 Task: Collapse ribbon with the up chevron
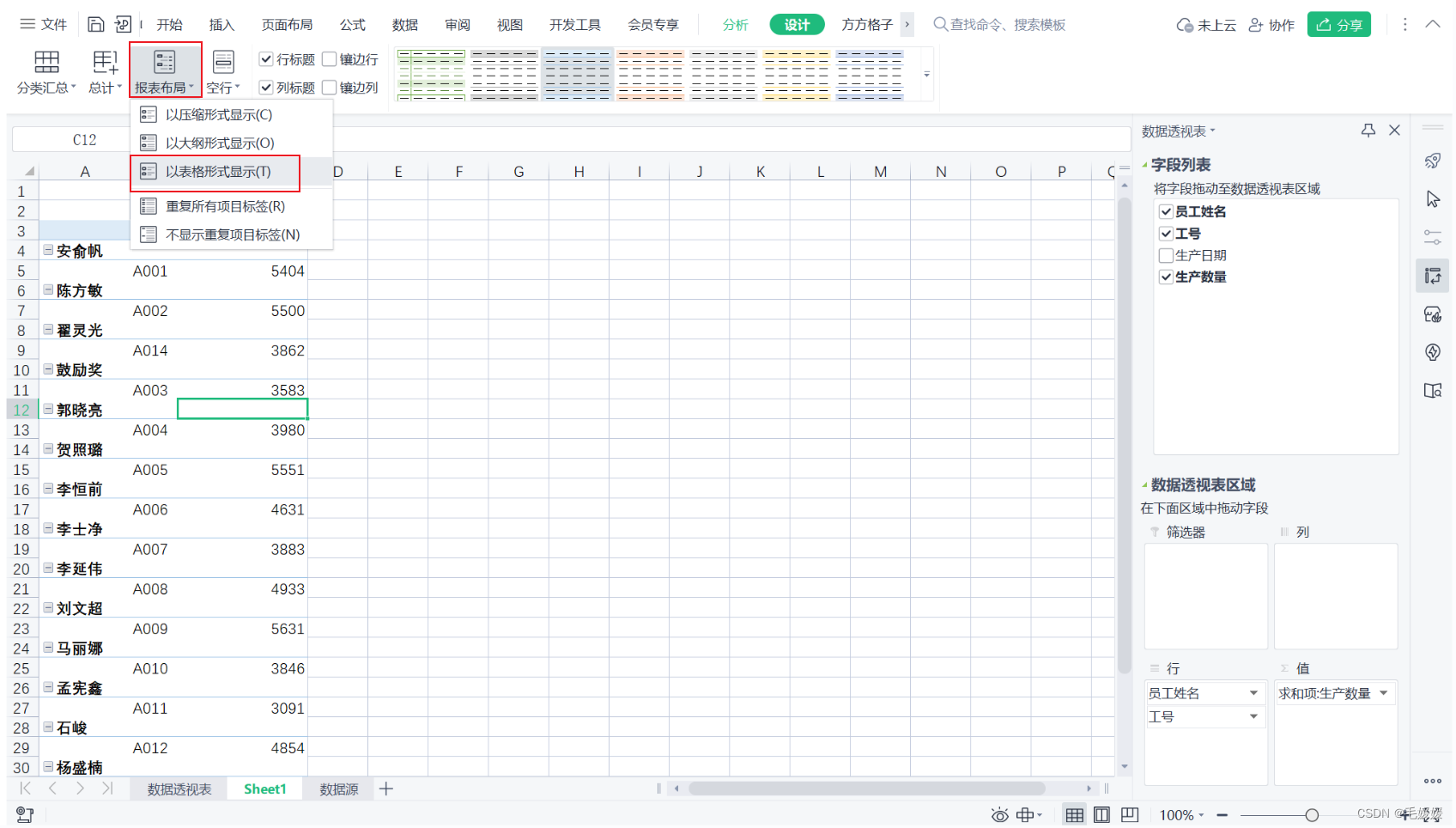(x=1433, y=24)
